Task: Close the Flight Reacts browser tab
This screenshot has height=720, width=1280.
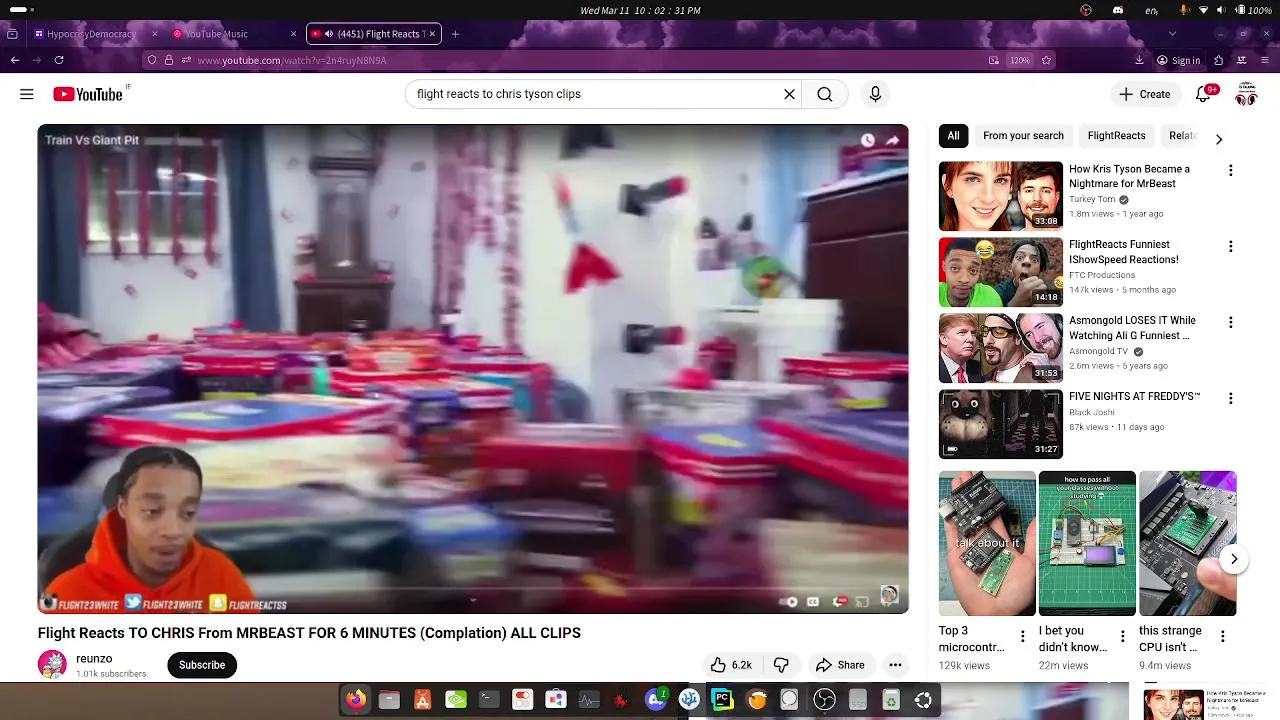Action: point(432,34)
